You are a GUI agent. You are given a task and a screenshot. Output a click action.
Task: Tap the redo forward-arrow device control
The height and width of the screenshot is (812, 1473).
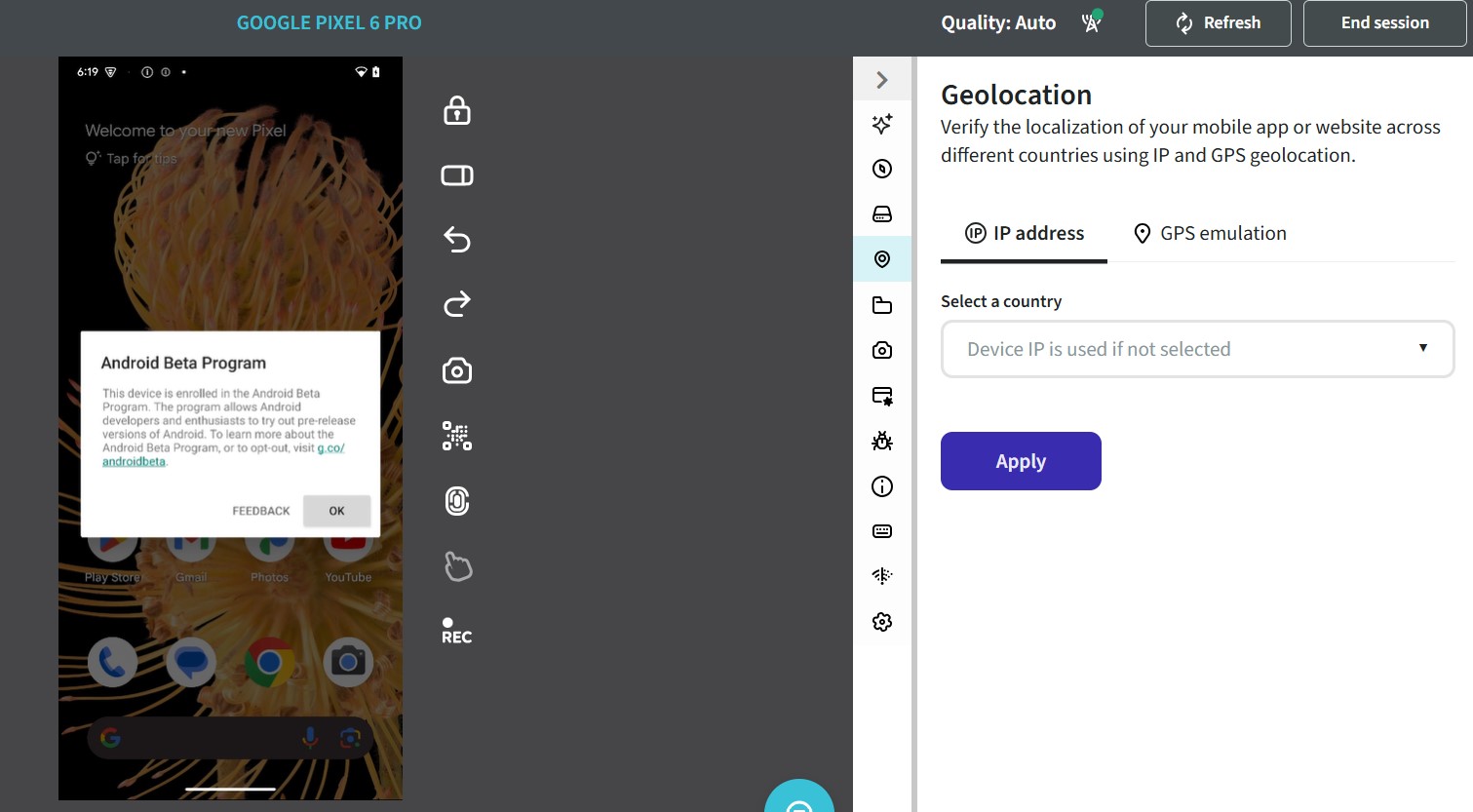[x=457, y=304]
